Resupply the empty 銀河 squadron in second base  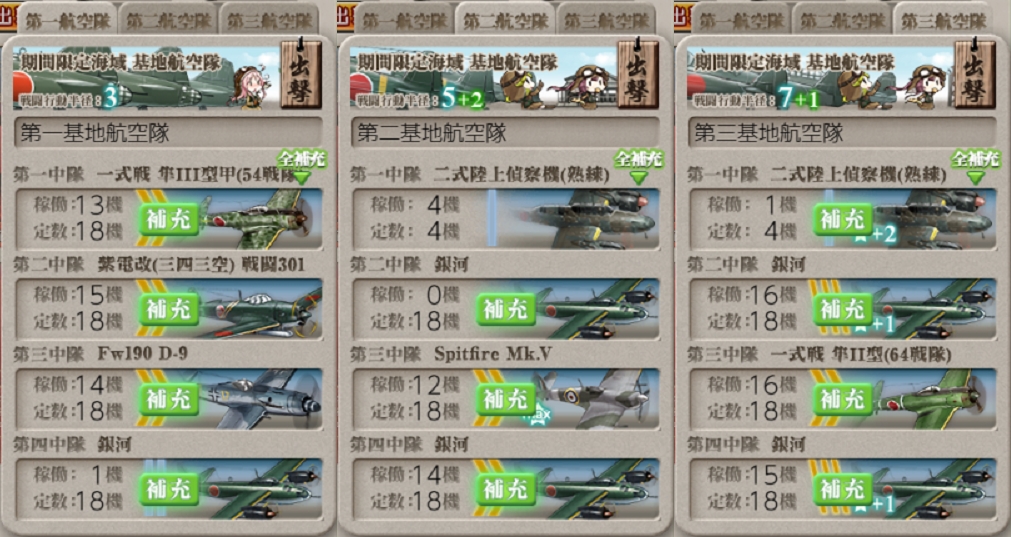tap(506, 309)
